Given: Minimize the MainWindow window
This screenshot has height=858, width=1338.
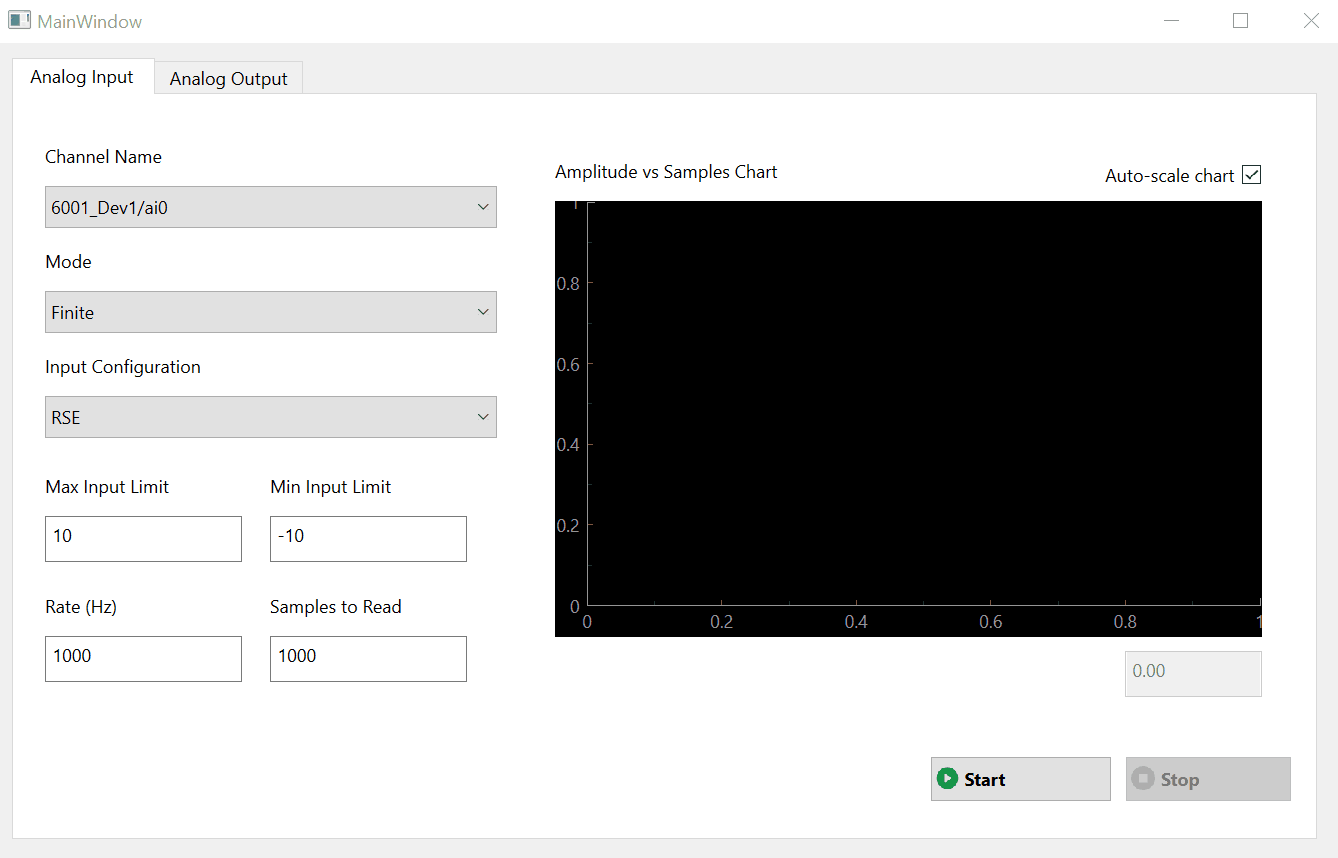Looking at the screenshot, I should 1171,21.
